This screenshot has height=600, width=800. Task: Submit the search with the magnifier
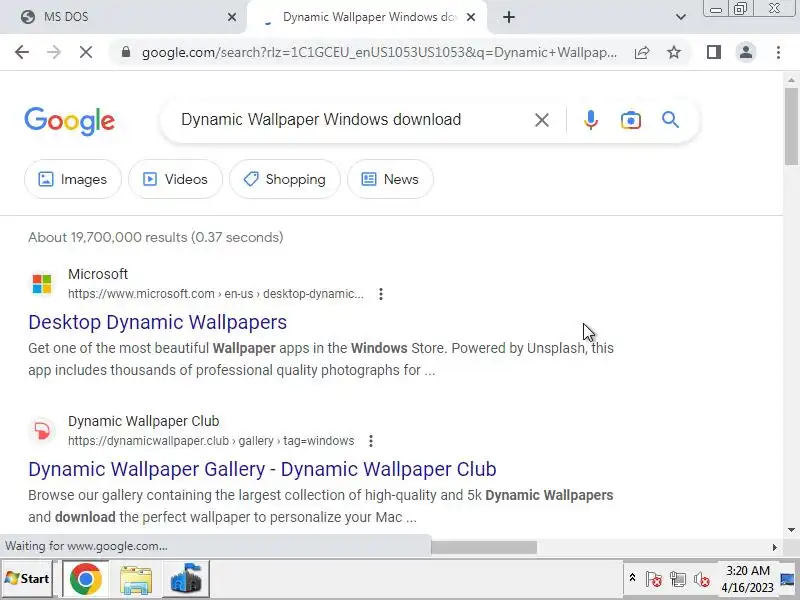click(x=670, y=120)
